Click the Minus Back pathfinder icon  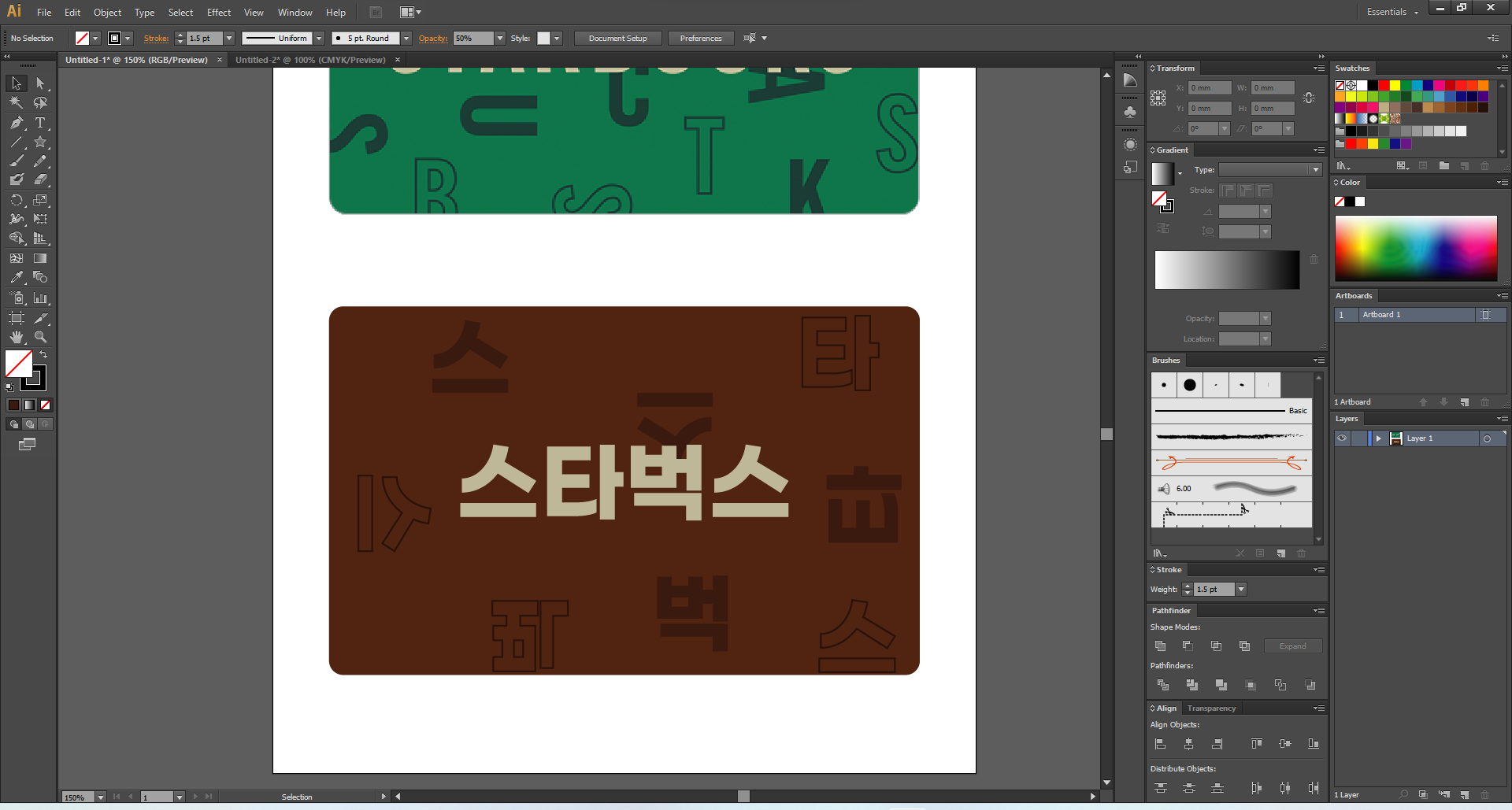1310,685
